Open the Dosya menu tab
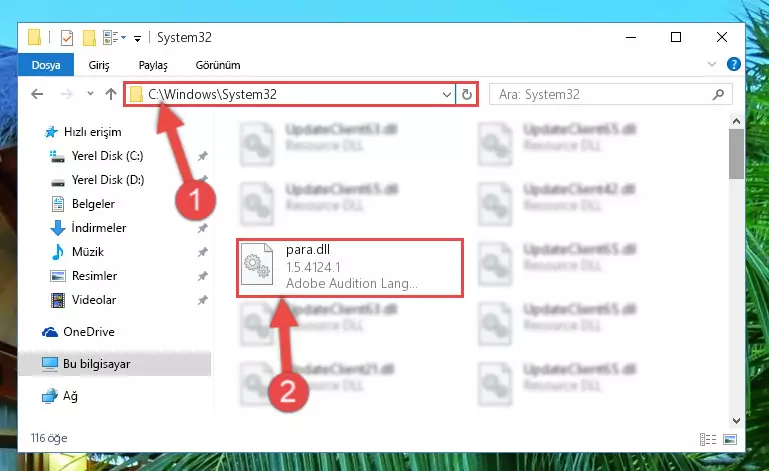This screenshot has width=769, height=471. click(x=46, y=65)
